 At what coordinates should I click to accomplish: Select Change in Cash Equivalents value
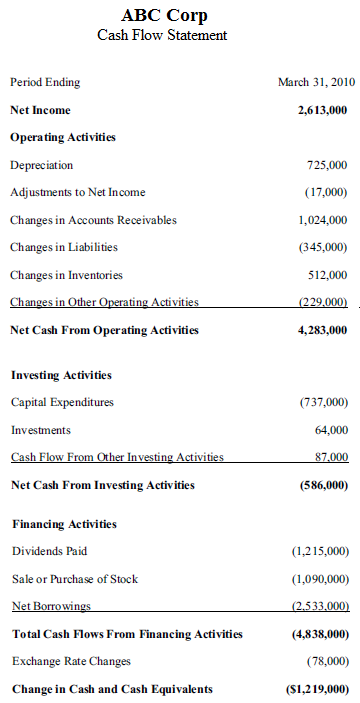click(x=317, y=689)
